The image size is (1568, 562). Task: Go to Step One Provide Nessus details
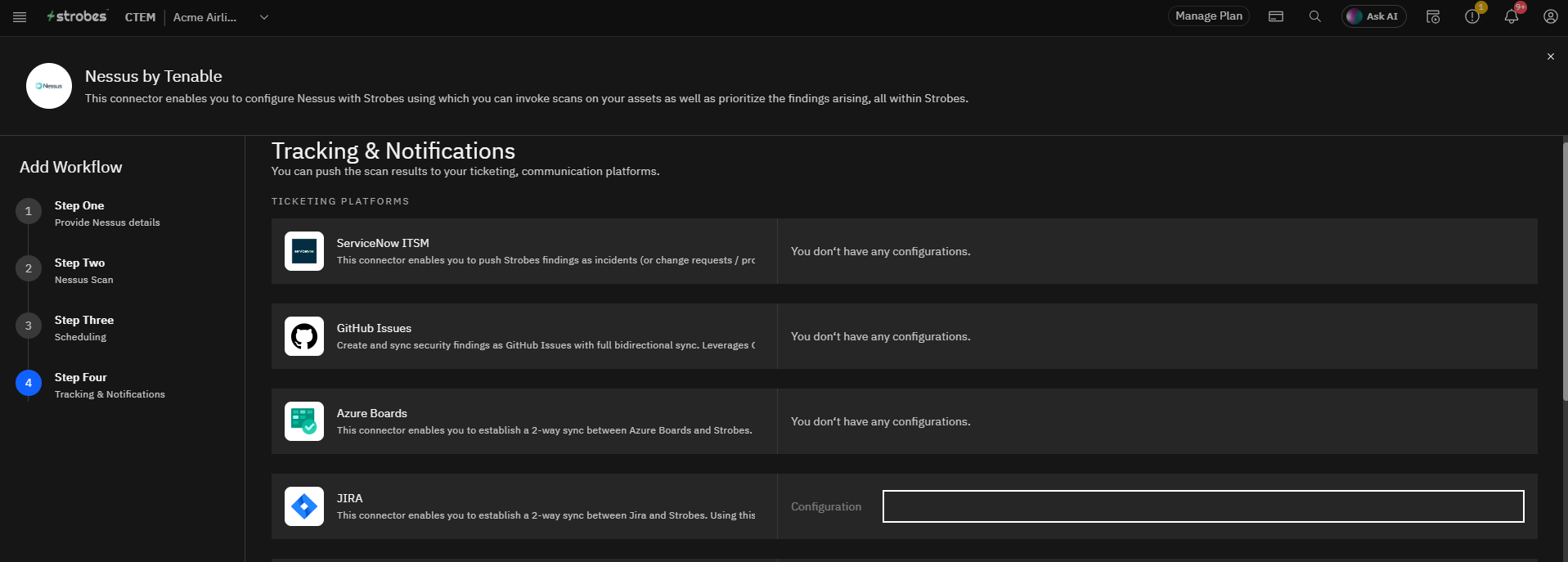(x=107, y=214)
